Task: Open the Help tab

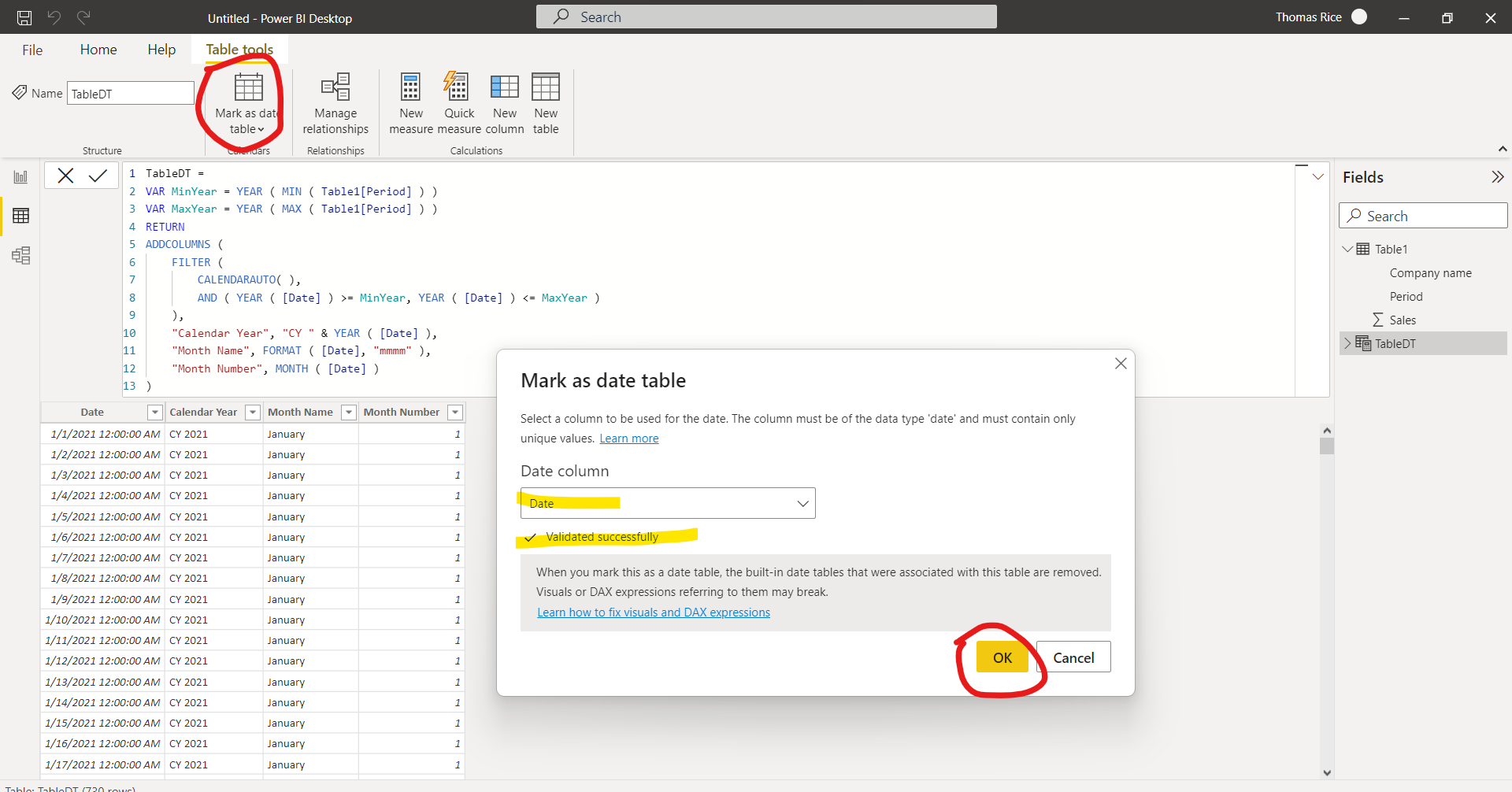Action: coord(161,50)
